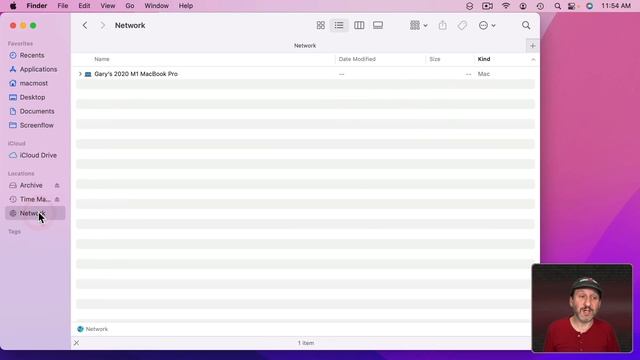Add a new tab with plus button

point(533,46)
